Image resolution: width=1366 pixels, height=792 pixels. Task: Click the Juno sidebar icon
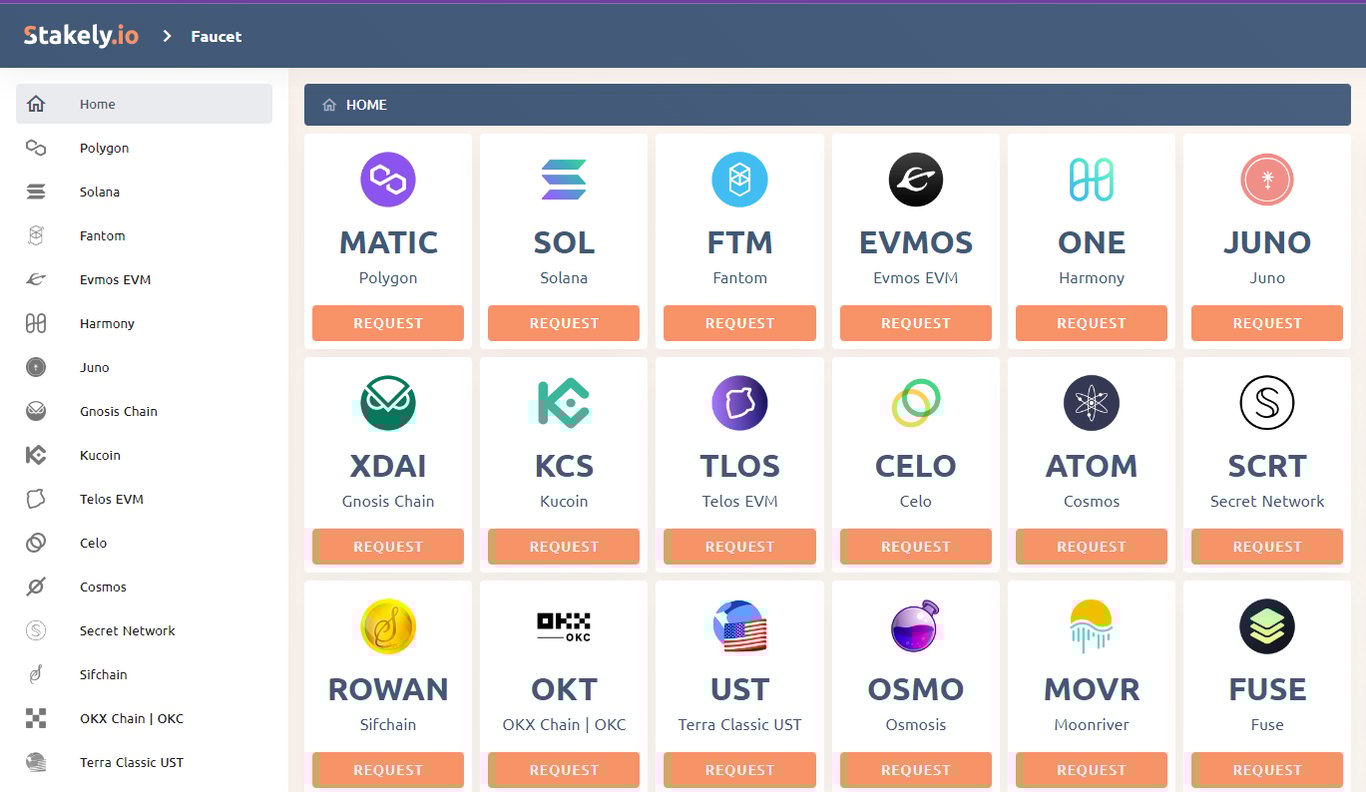point(36,368)
